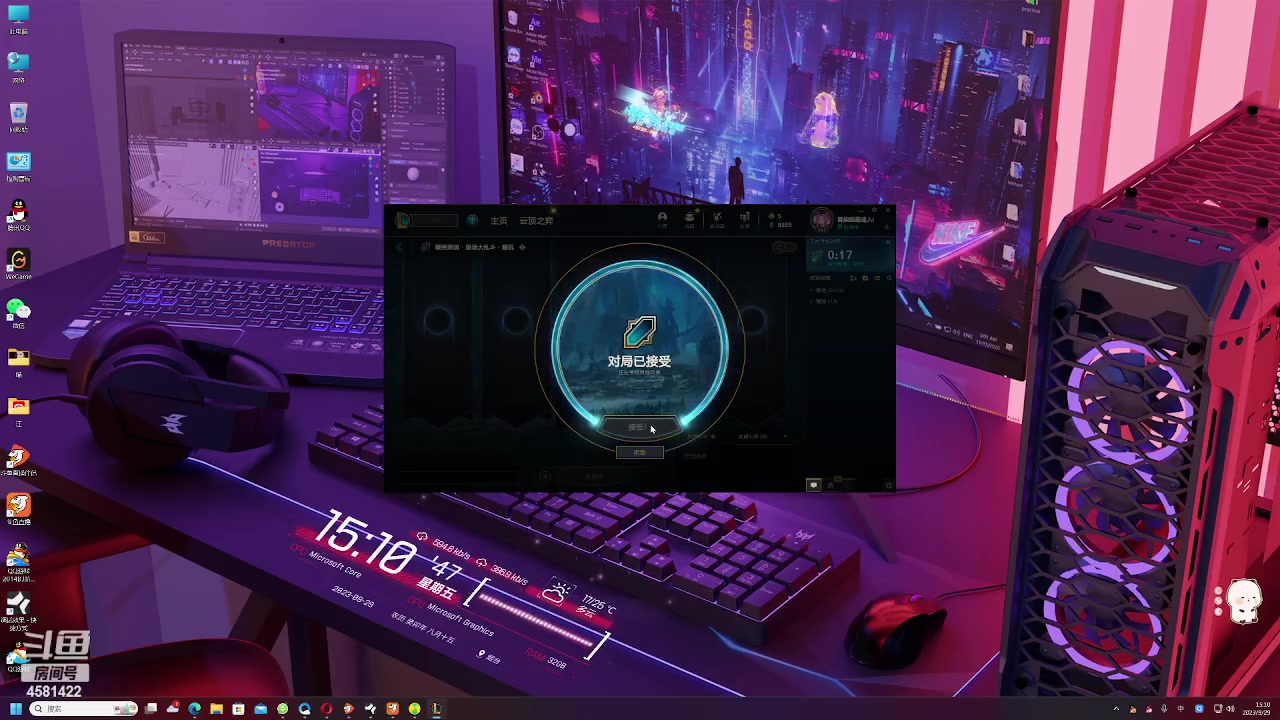Open the 网络 network desktop icon
This screenshot has height=720, width=1280.
coord(18,68)
